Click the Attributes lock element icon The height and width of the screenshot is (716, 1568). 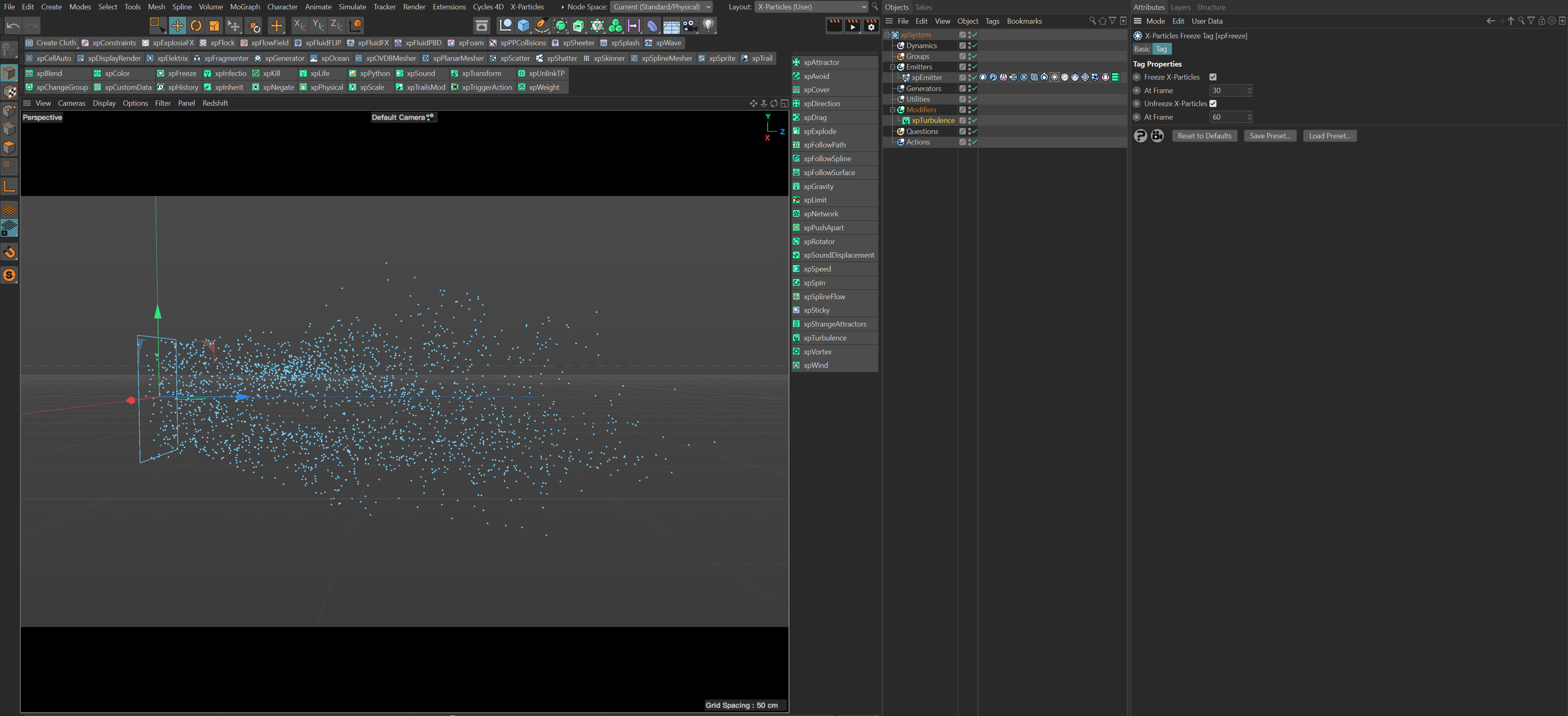point(1542,21)
